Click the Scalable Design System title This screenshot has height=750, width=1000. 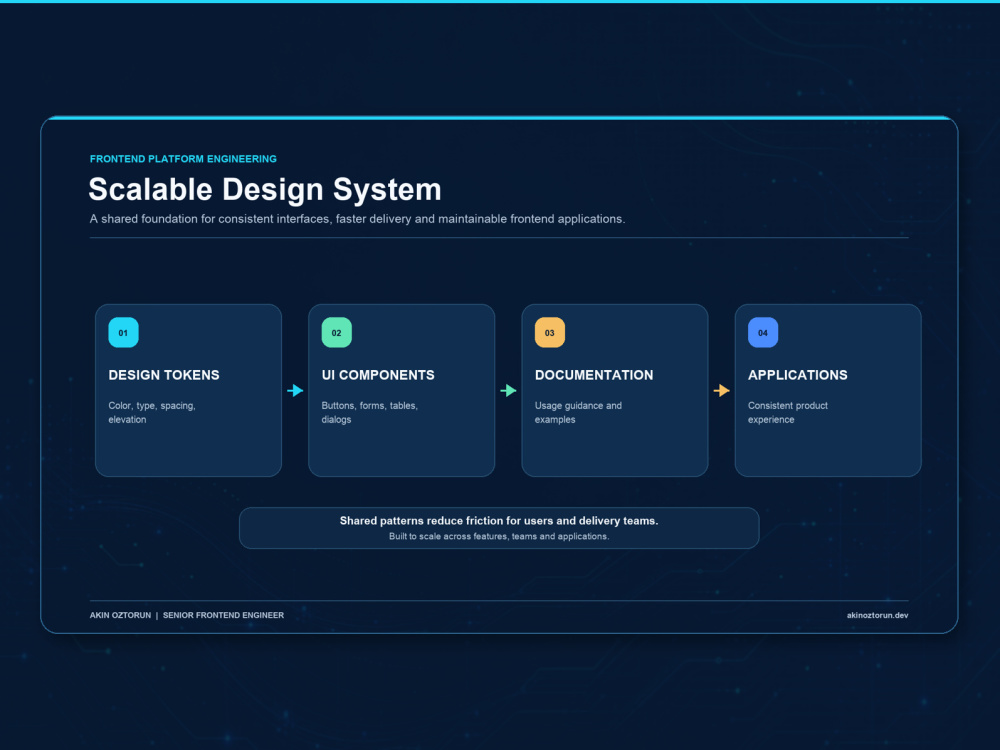[x=265, y=189]
